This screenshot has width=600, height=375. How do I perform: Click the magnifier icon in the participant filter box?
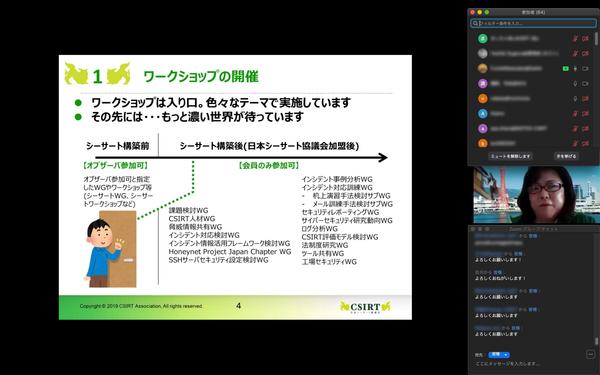tap(475, 23)
